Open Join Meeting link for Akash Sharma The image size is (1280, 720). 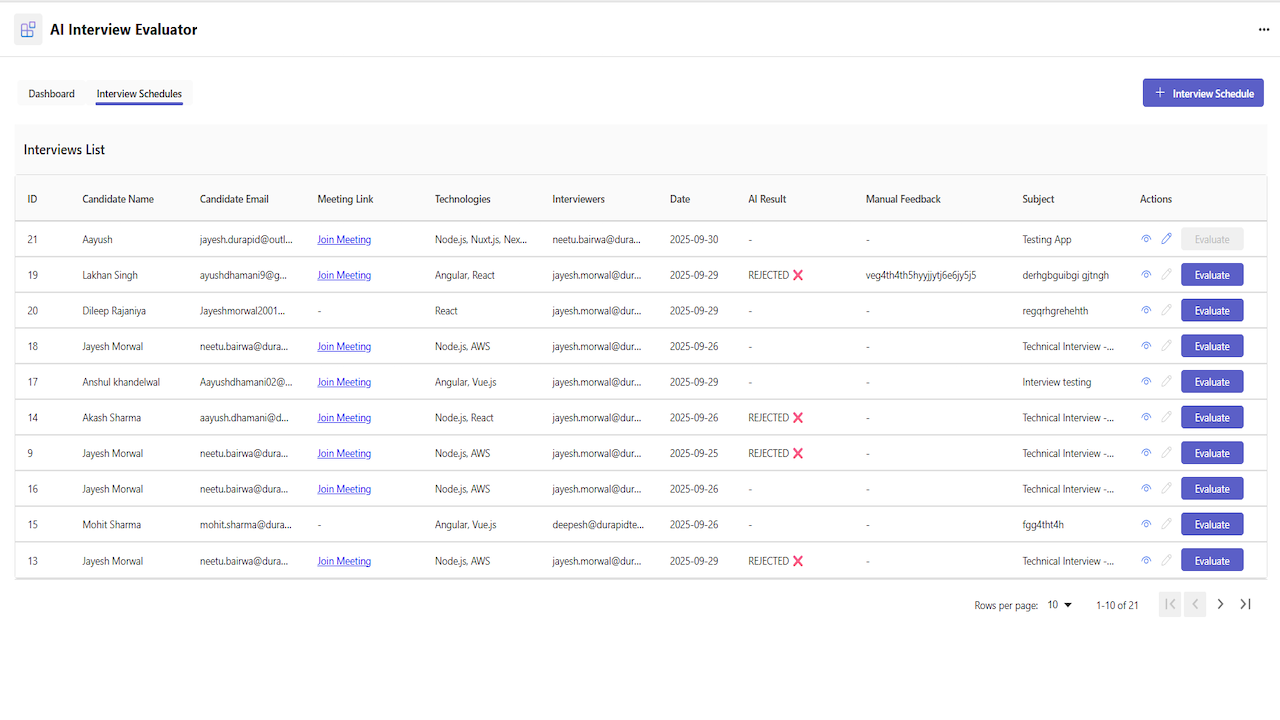[x=344, y=418]
